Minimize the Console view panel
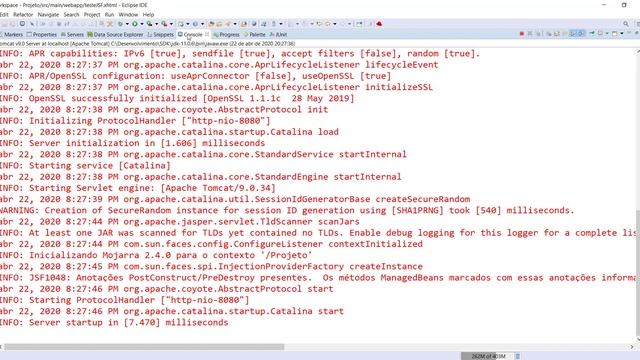640x360 pixels. [629, 33]
